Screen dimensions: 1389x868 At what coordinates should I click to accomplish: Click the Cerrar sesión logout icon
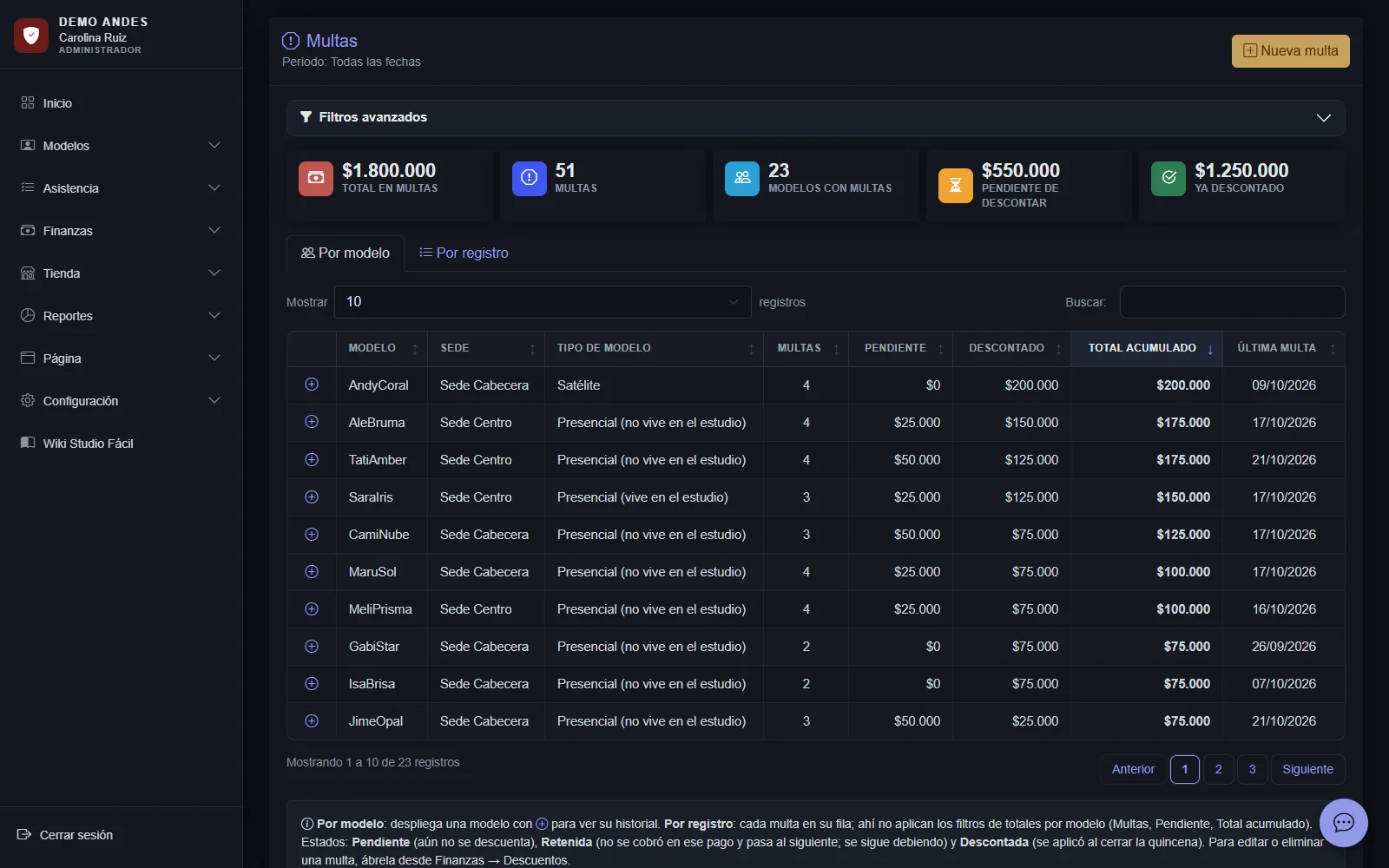[24, 835]
